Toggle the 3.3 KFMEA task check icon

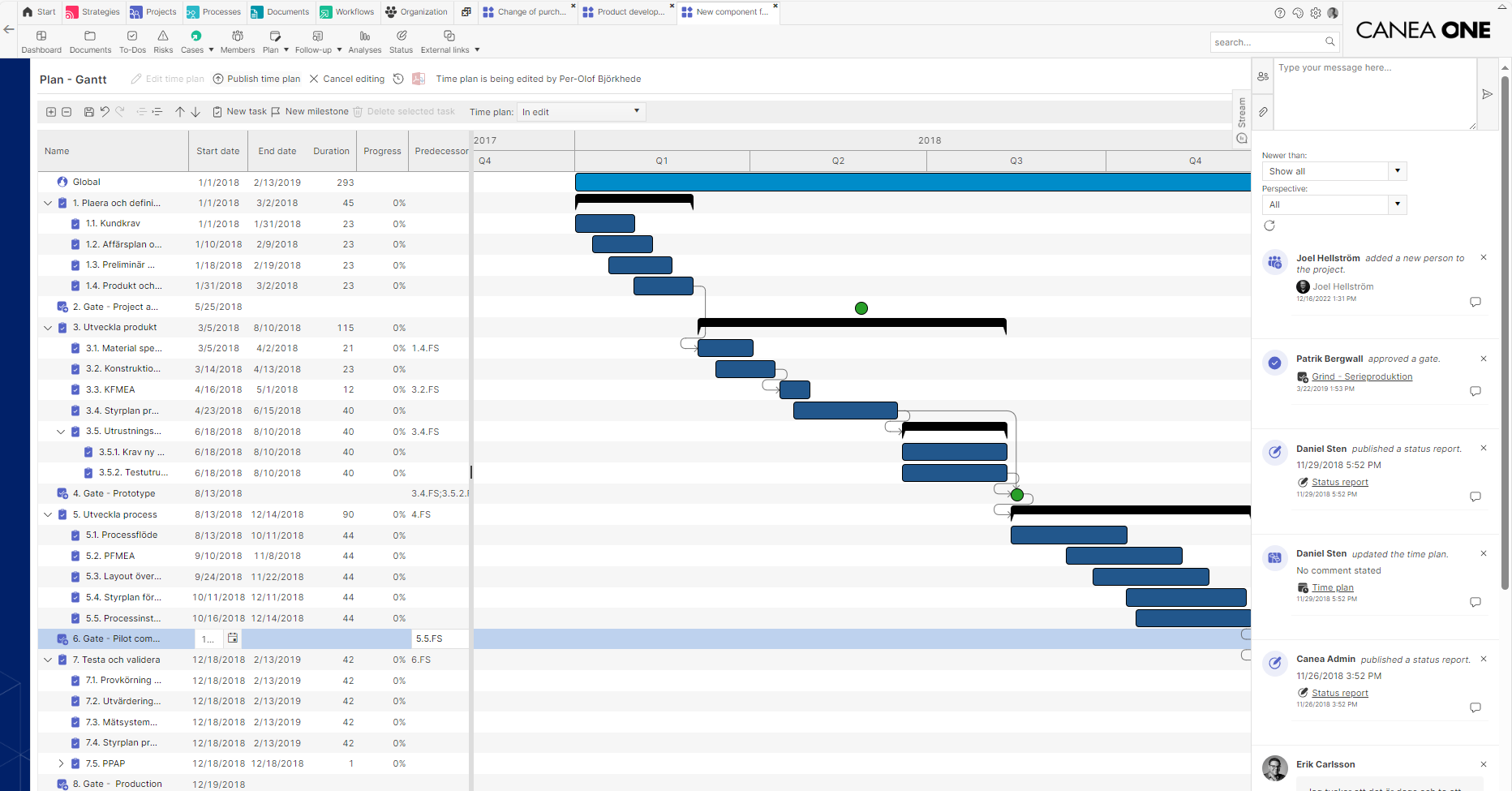coord(75,390)
